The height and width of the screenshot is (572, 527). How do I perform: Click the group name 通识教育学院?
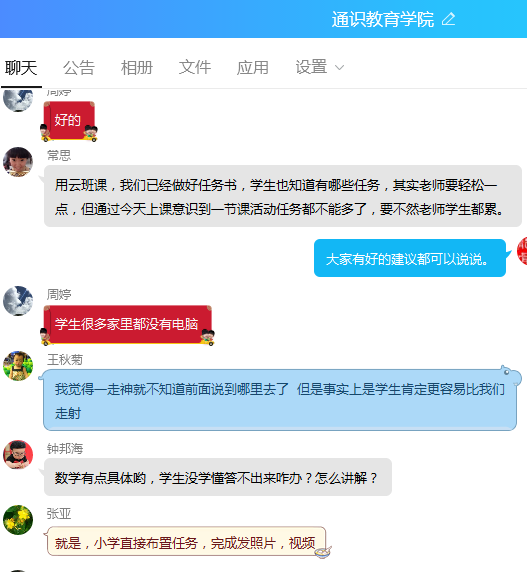[383, 19]
